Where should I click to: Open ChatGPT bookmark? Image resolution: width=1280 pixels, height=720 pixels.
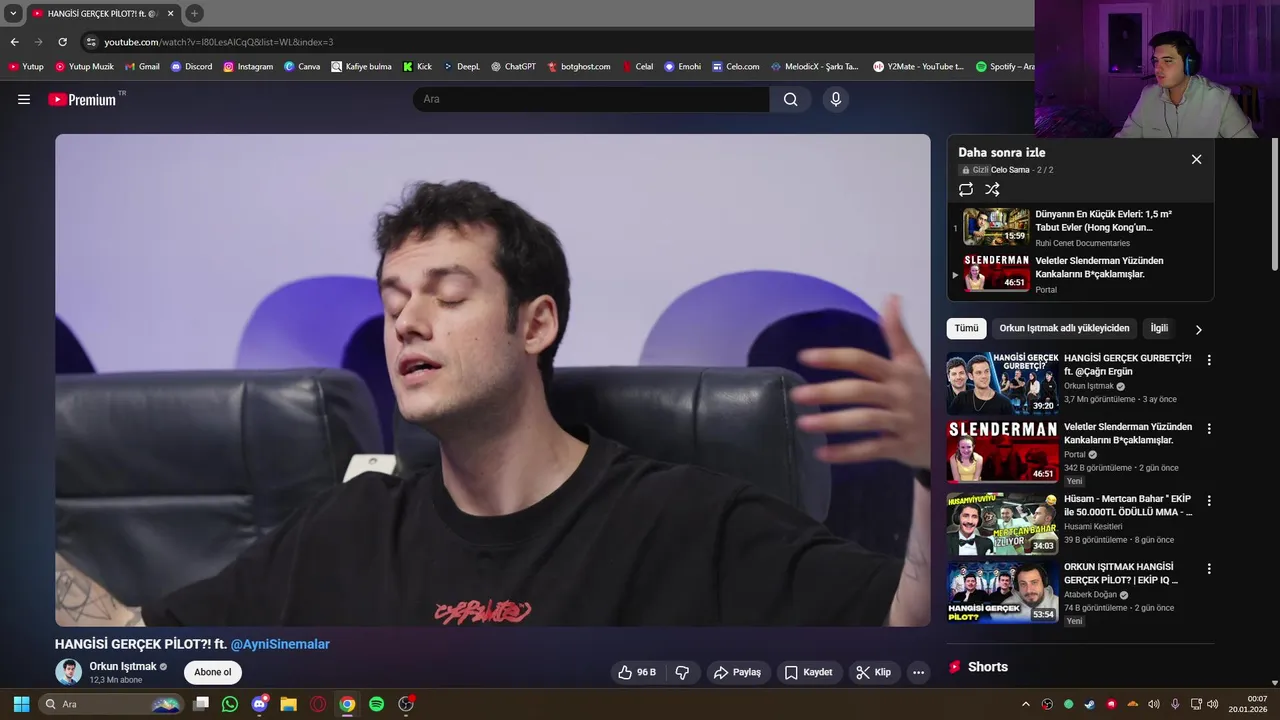tap(513, 67)
